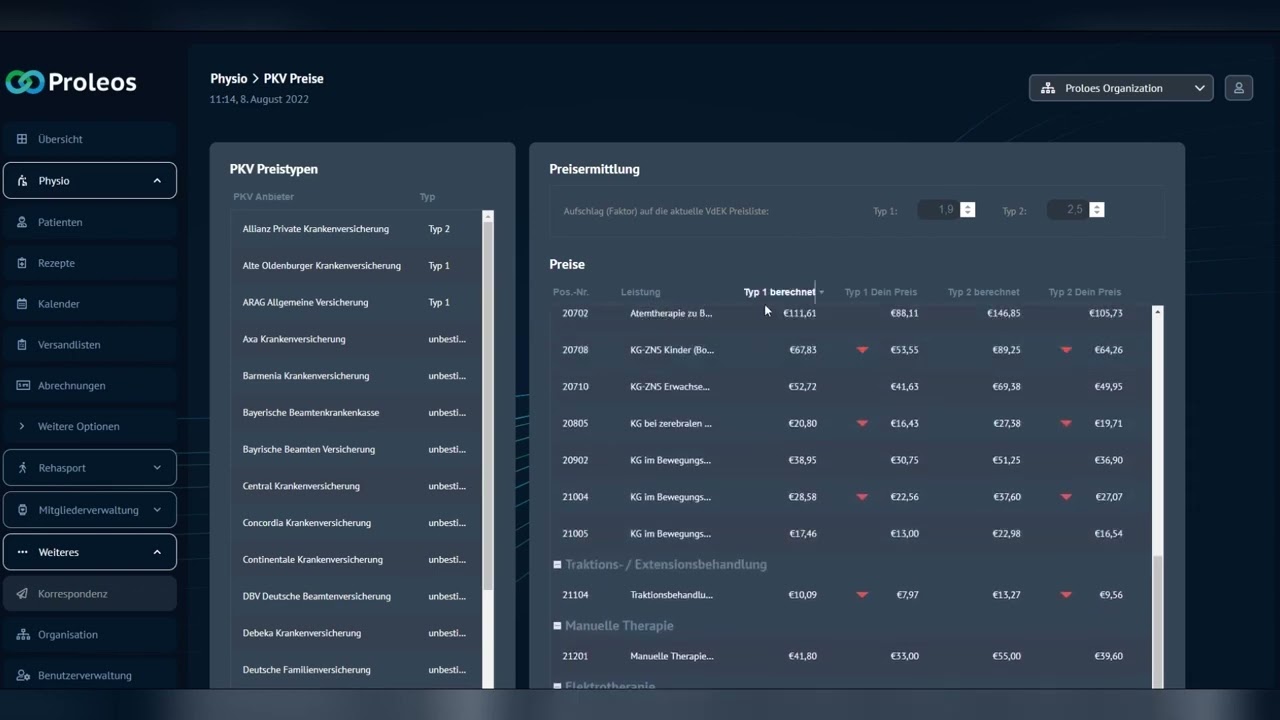Screen dimensions: 1280x720
Task: Click price €33,00 in row 21201
Action: click(904, 656)
